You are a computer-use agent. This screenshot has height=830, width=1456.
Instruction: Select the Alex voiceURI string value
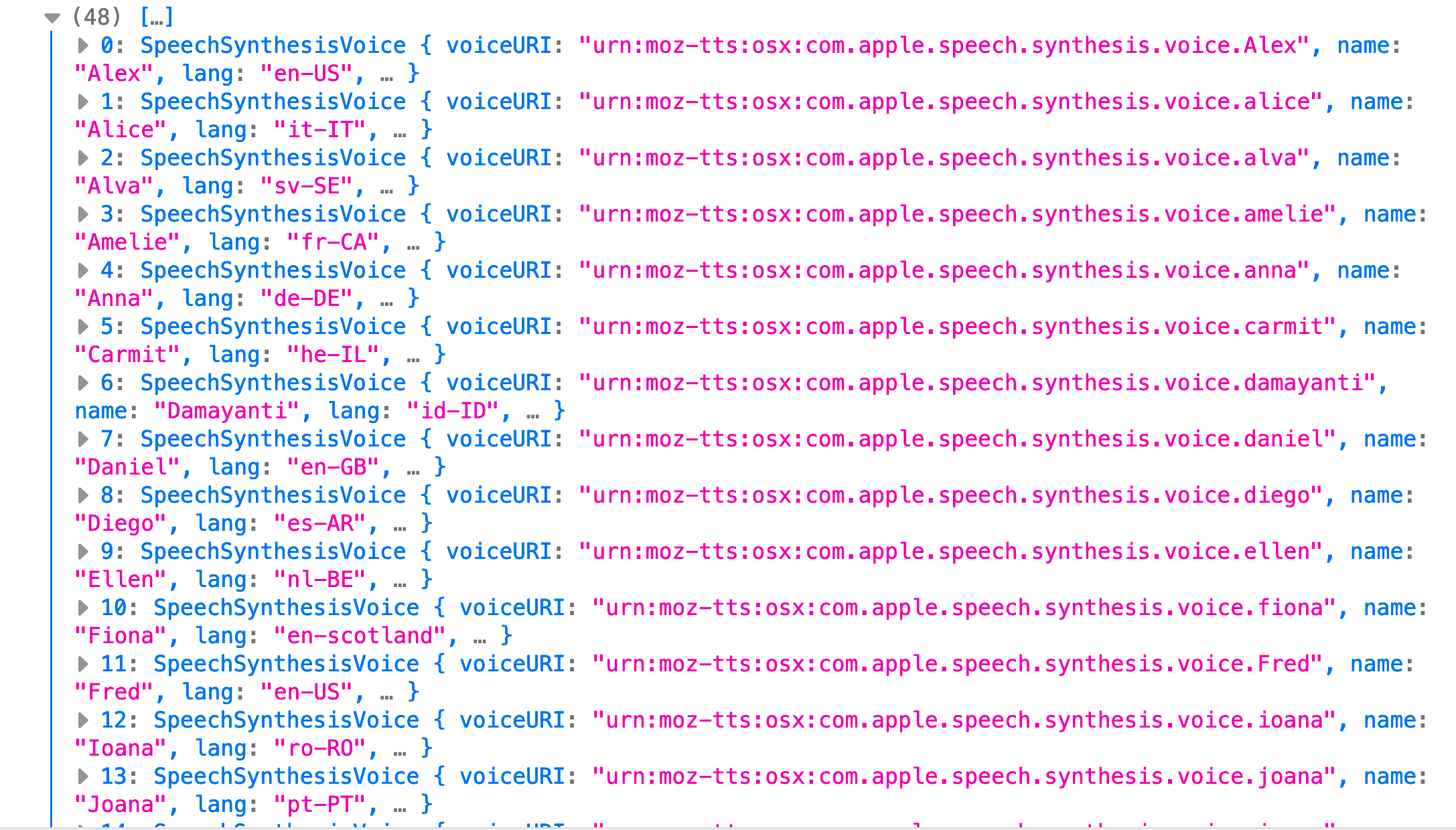click(938, 45)
